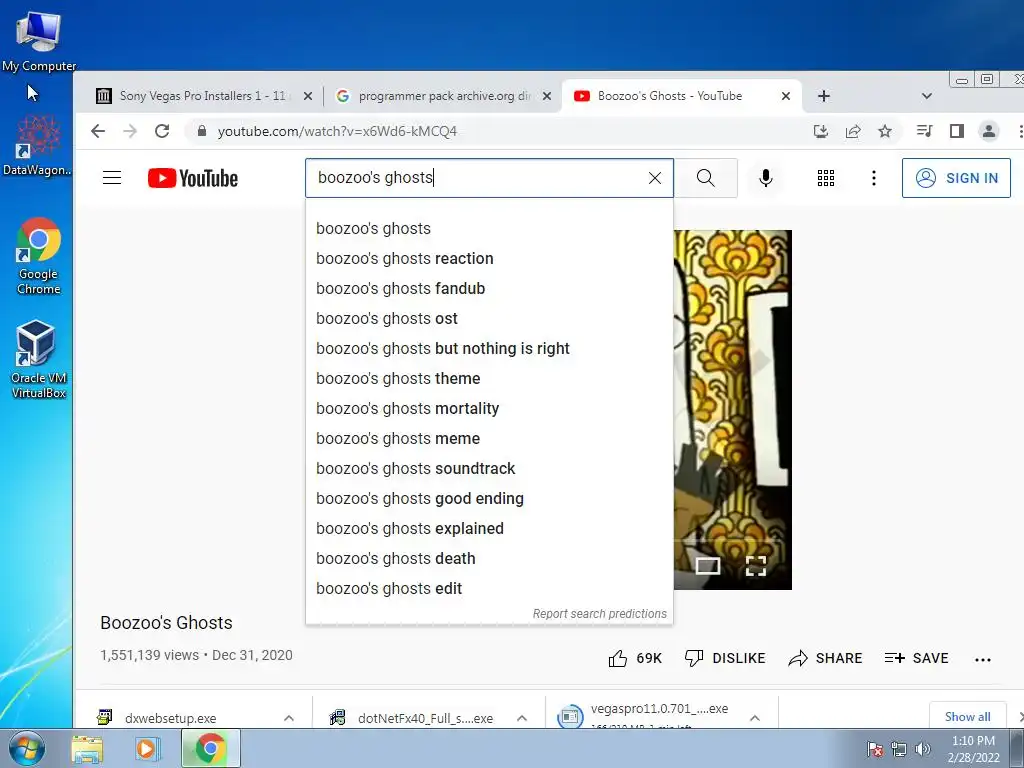Switch to Sony Vegas Pro Installers tab
Viewport: 1024px width, 768px height.
point(202,96)
